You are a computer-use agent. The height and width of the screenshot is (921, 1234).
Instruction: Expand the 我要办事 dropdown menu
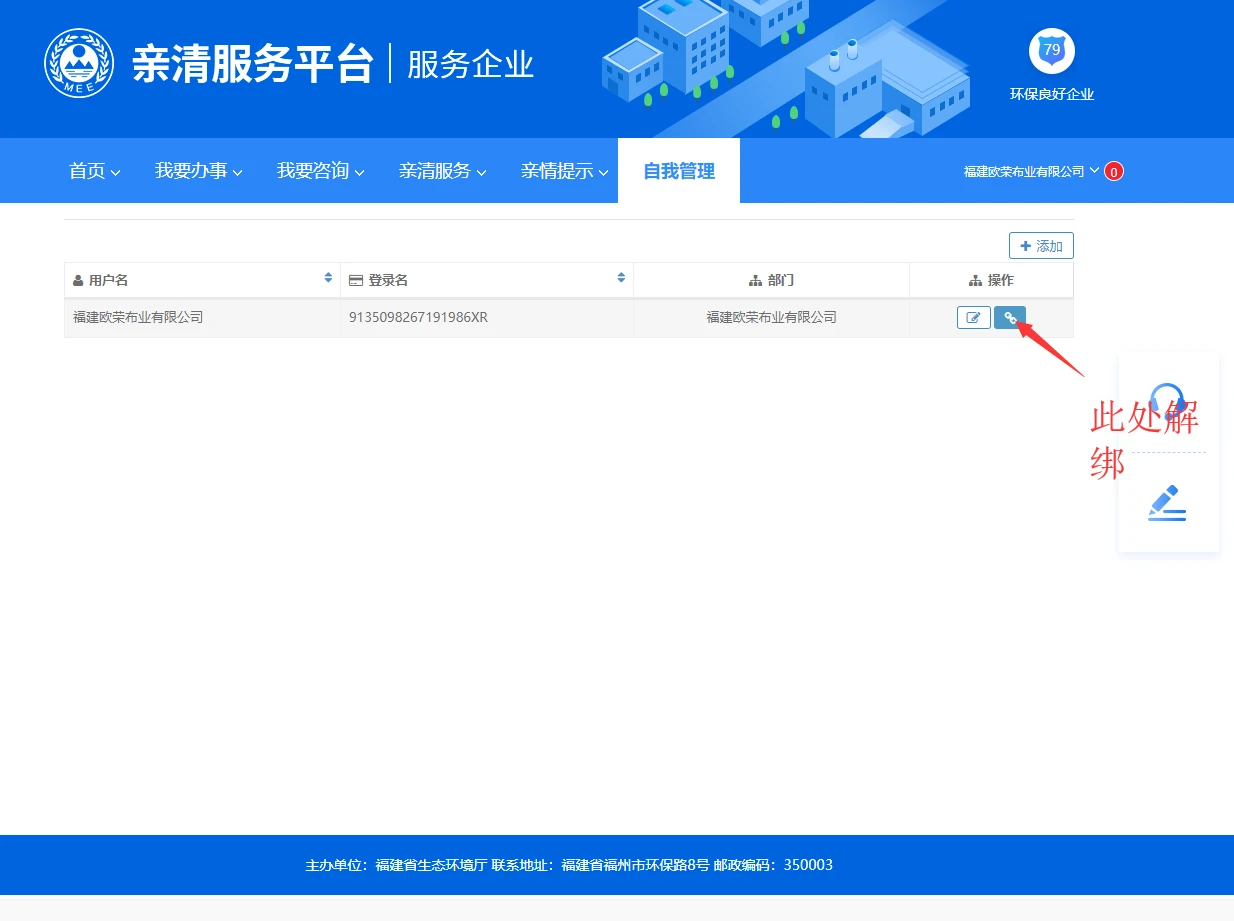[198, 171]
